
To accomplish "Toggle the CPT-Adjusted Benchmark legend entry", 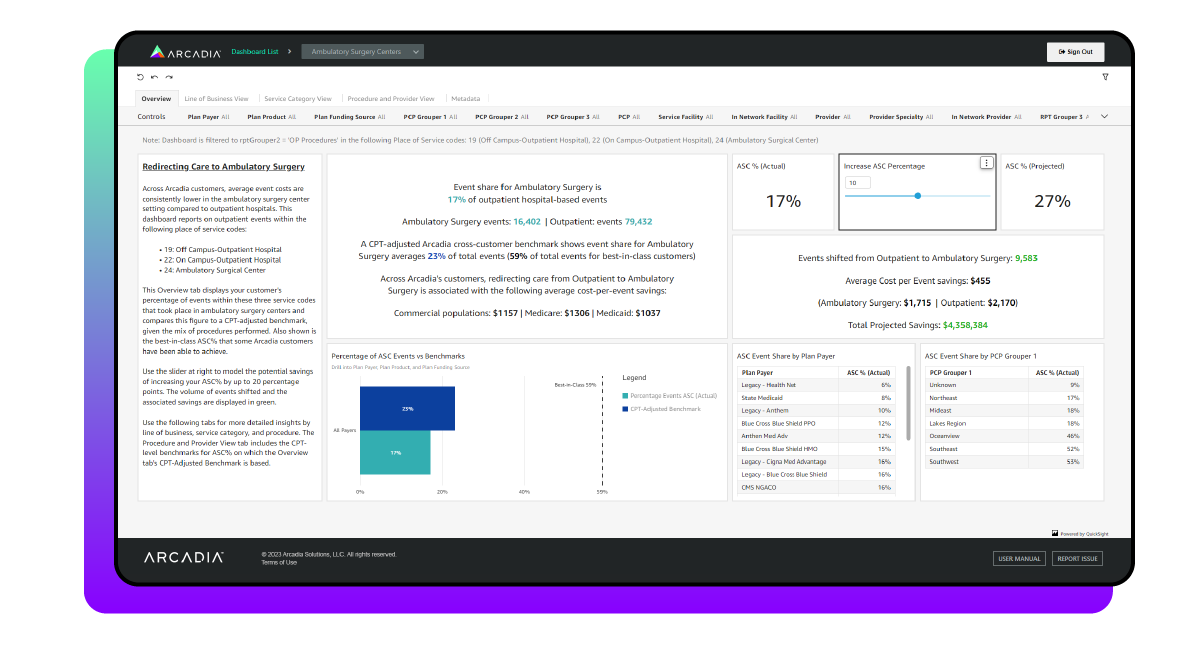I will (x=668, y=410).
